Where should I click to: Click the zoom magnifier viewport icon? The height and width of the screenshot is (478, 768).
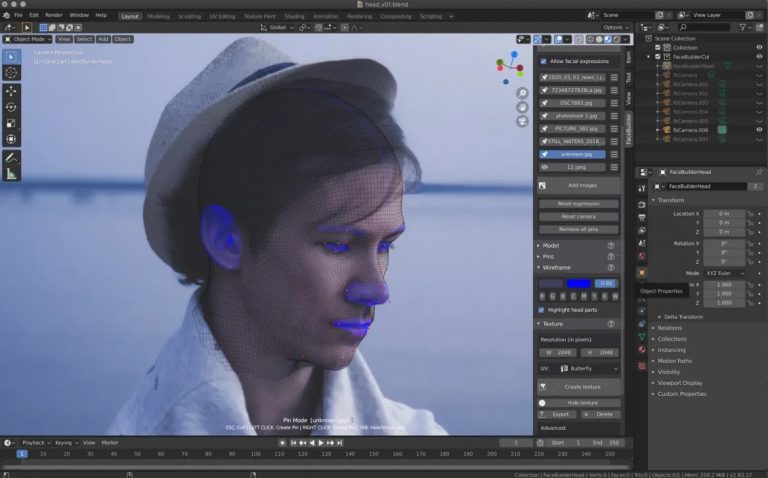coord(523,93)
